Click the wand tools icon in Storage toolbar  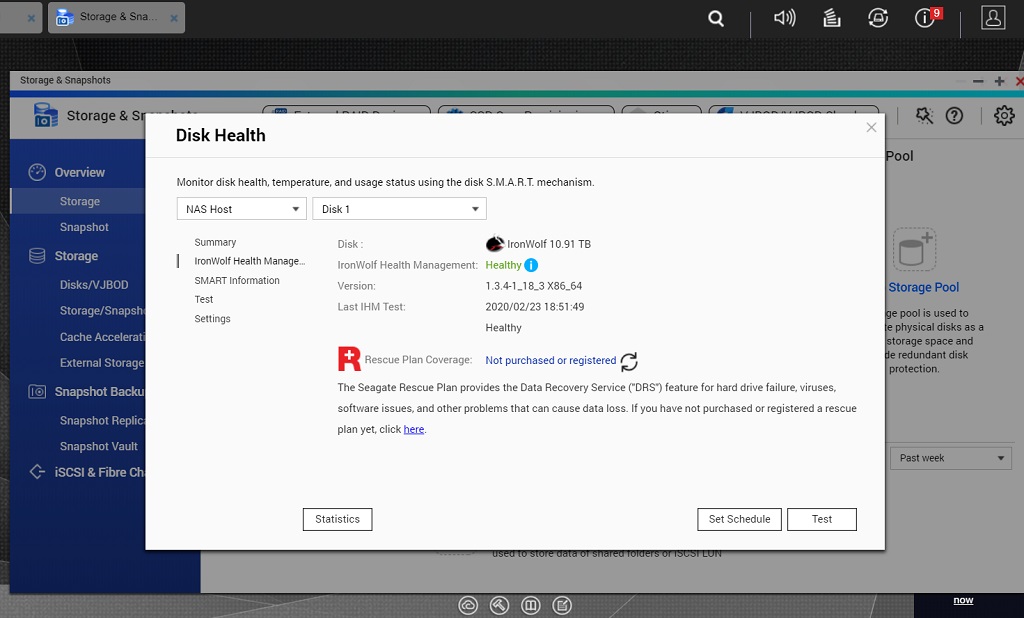(924, 116)
